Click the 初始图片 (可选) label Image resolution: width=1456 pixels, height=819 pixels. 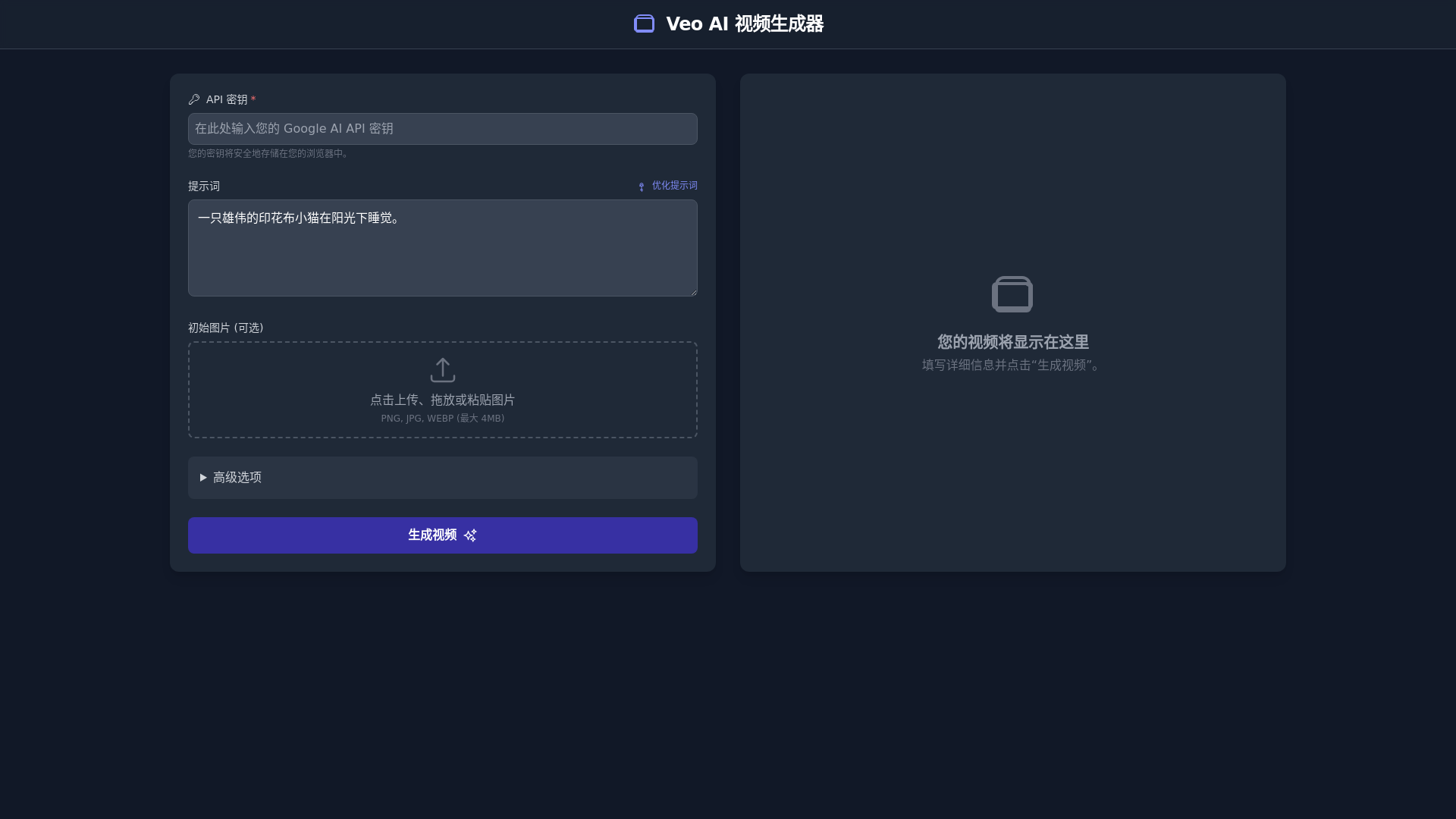point(226,328)
